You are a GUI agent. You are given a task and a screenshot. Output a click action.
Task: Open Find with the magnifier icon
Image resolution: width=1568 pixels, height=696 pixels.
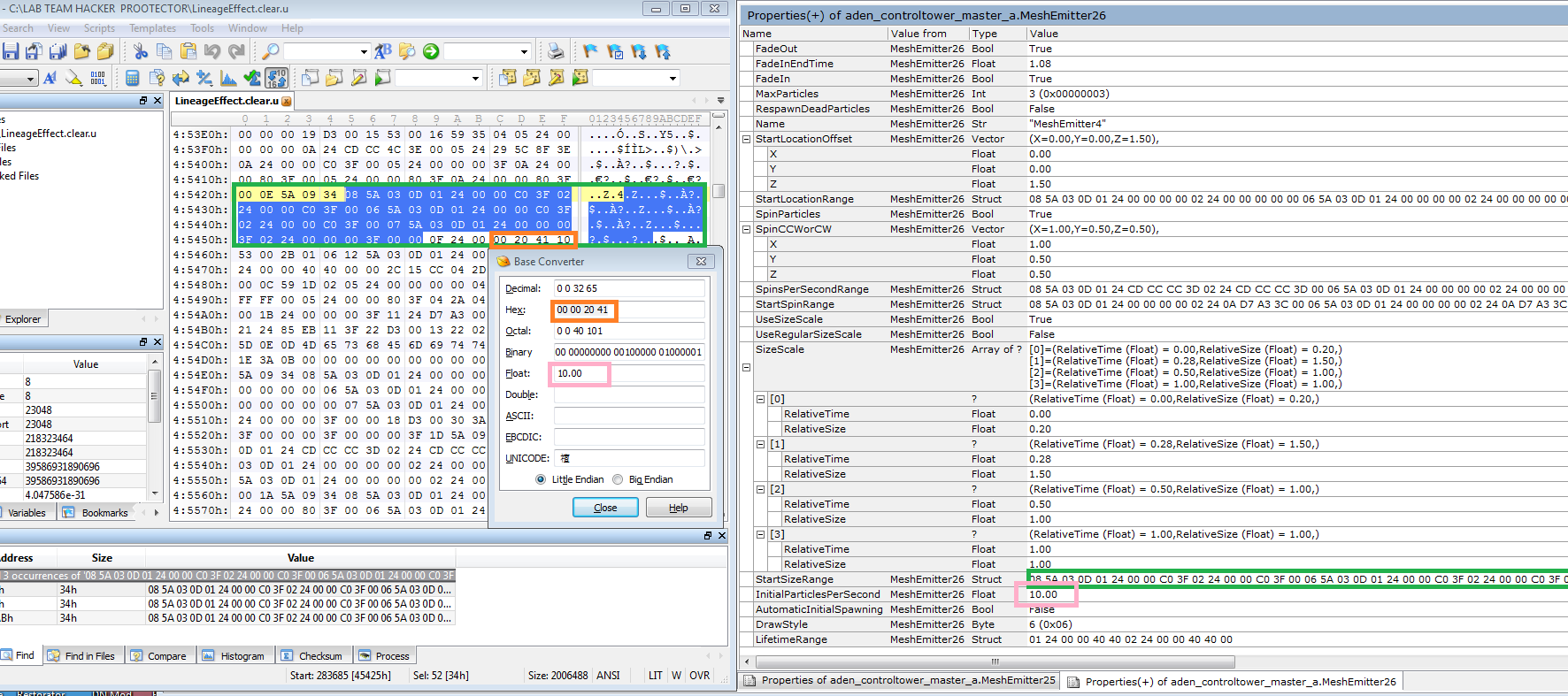coord(270,51)
